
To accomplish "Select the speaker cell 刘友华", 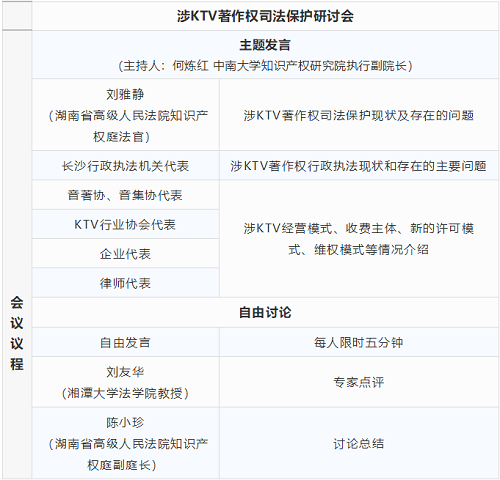I will pos(126,382).
